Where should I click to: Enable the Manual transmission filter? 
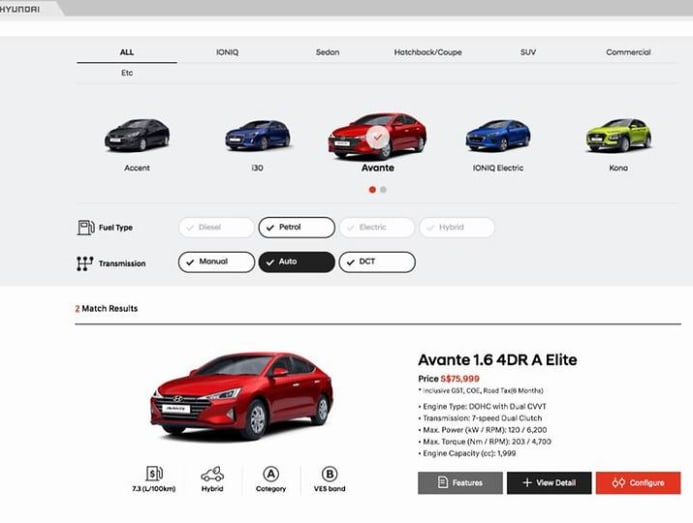216,262
